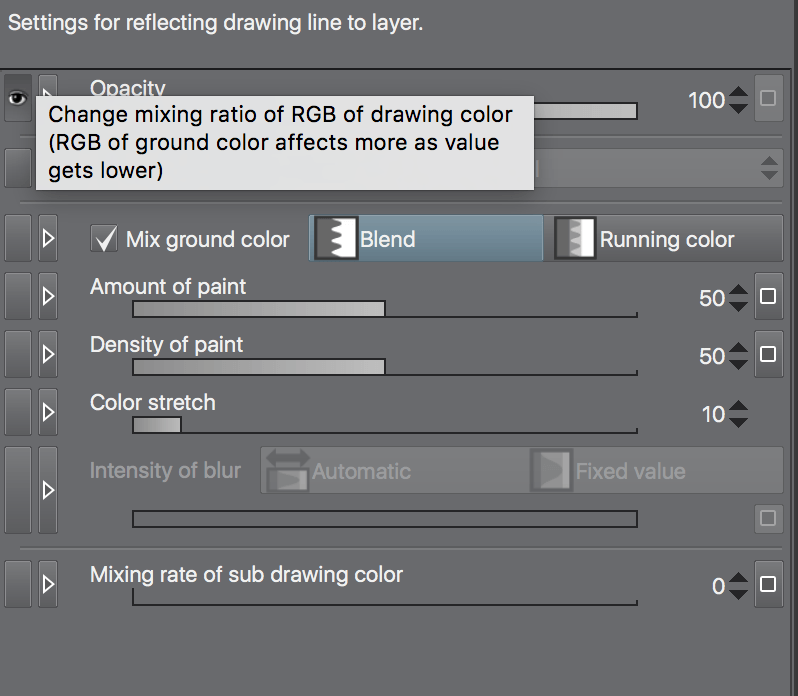Increase Amount of paint value stepper
Image resolution: width=798 pixels, height=696 pixels.
pyautogui.click(x=738, y=290)
